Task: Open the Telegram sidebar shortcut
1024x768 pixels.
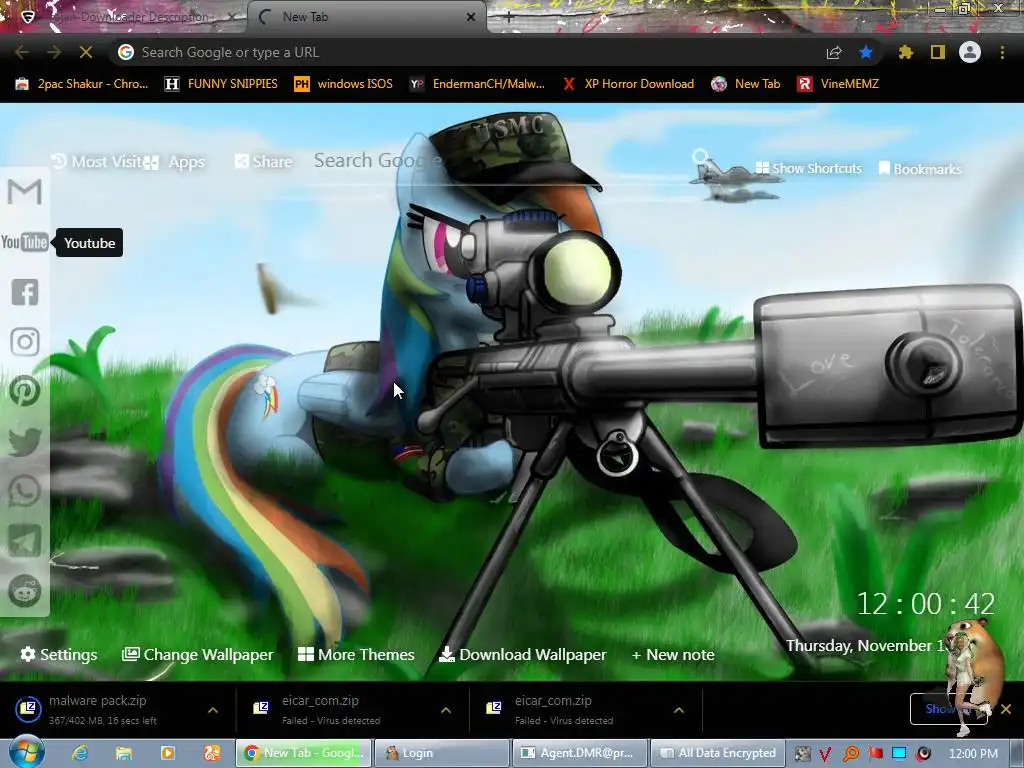Action: coord(25,541)
